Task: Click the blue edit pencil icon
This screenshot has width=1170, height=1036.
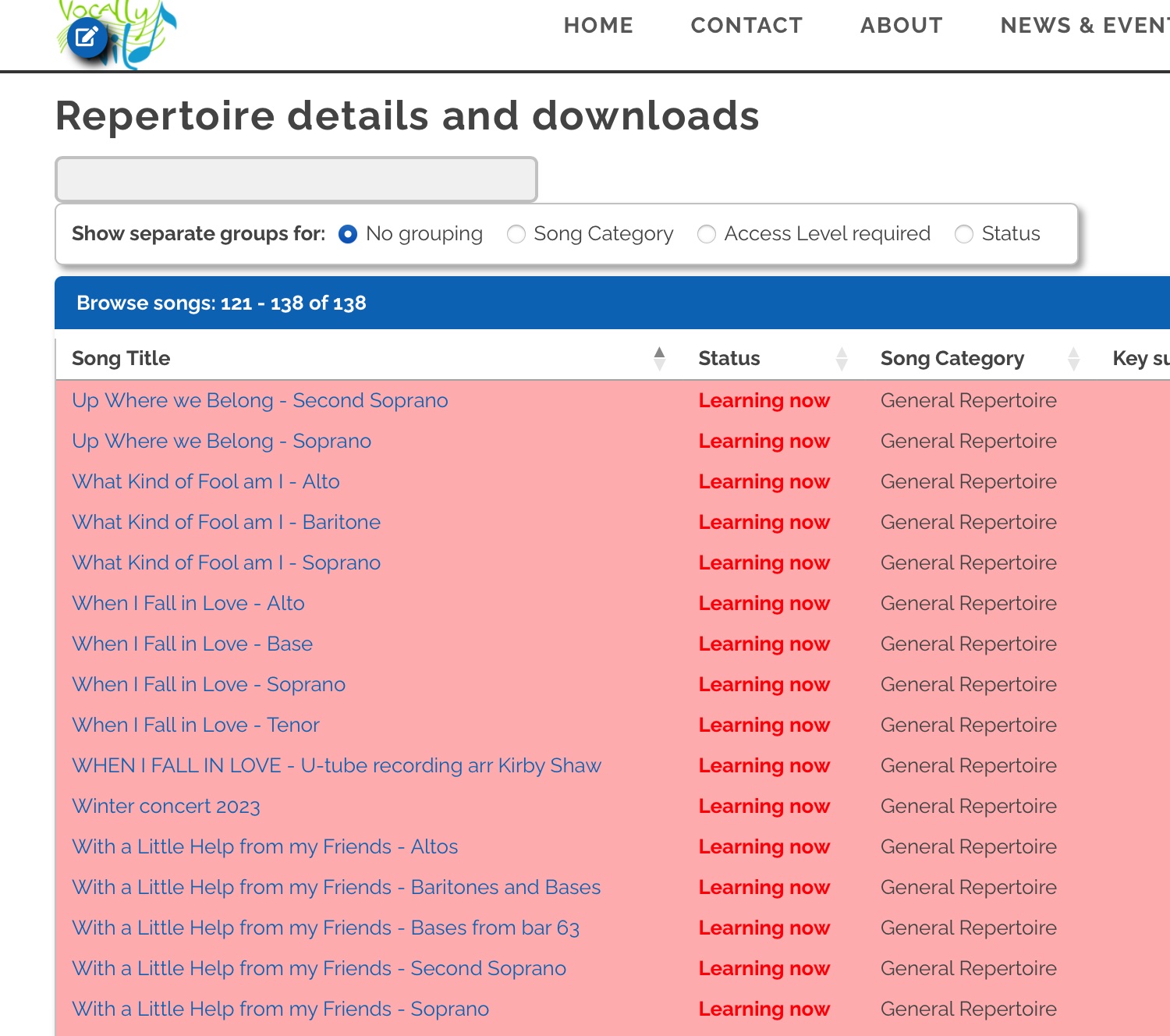Action: point(87,37)
